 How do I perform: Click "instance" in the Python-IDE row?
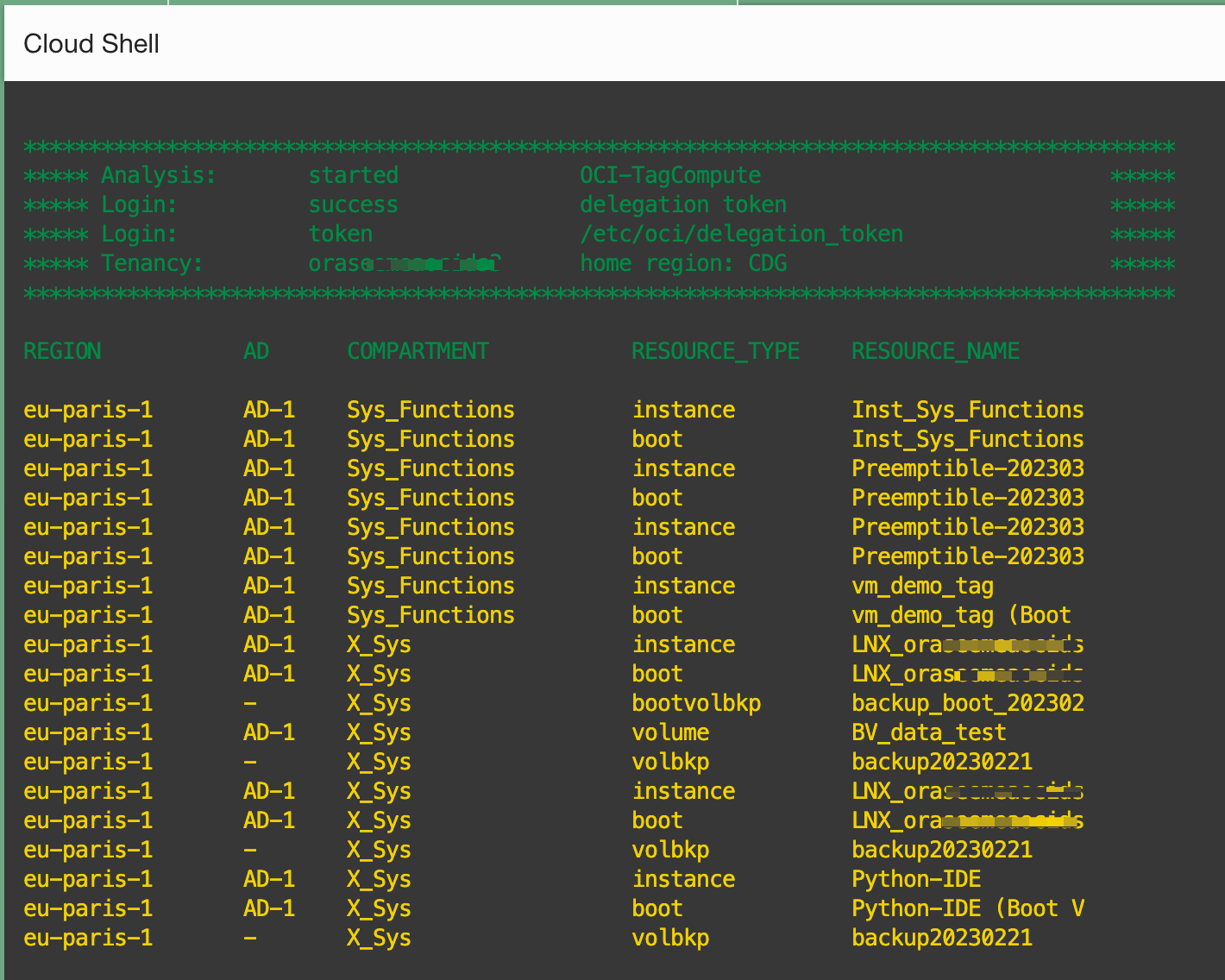683,879
